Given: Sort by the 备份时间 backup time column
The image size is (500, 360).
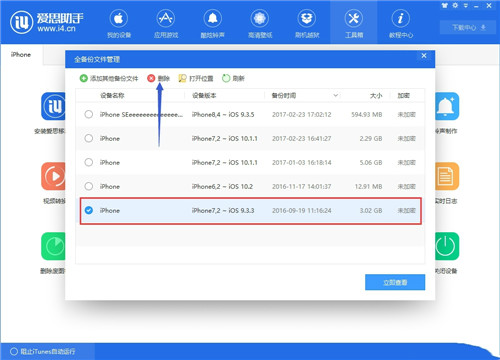Looking at the screenshot, I should pos(284,96).
